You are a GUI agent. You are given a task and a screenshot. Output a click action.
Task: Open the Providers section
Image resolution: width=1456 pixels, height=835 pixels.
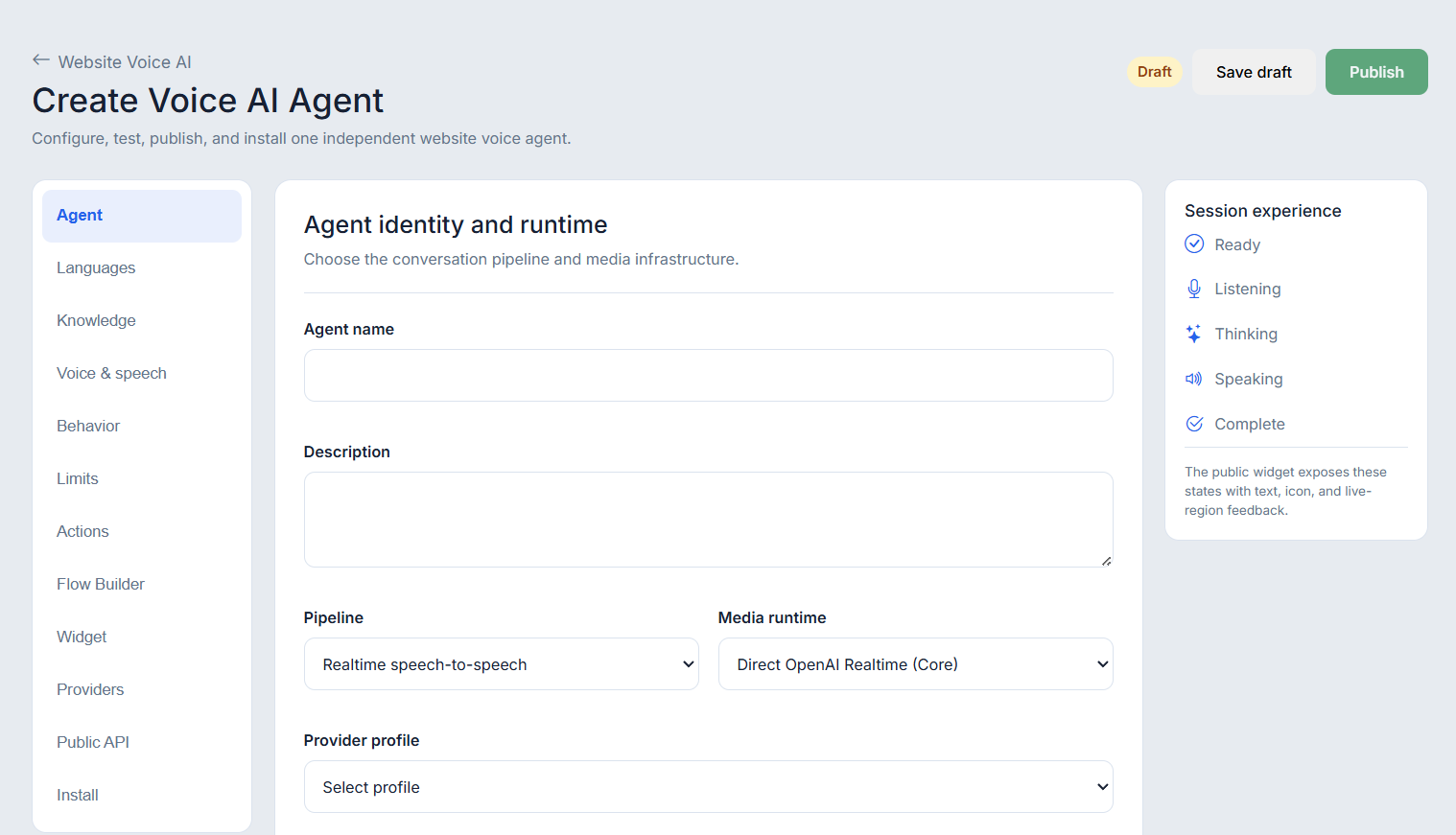pyautogui.click(x=142, y=690)
